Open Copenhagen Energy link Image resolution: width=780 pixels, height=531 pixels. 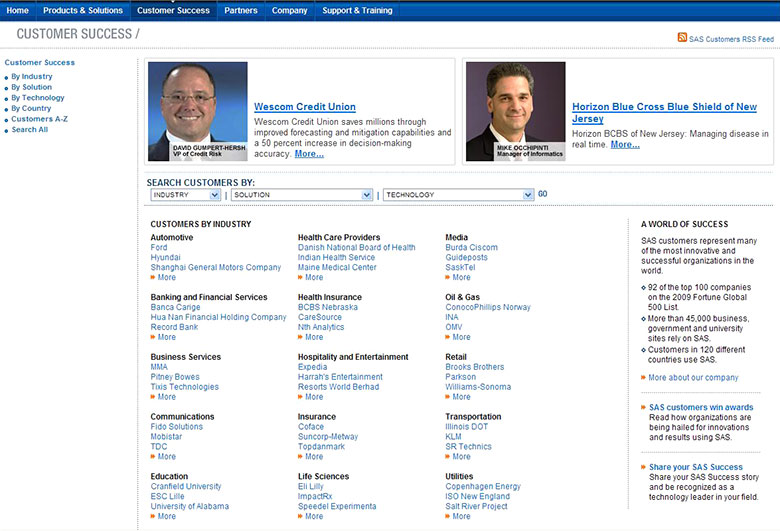[483, 486]
